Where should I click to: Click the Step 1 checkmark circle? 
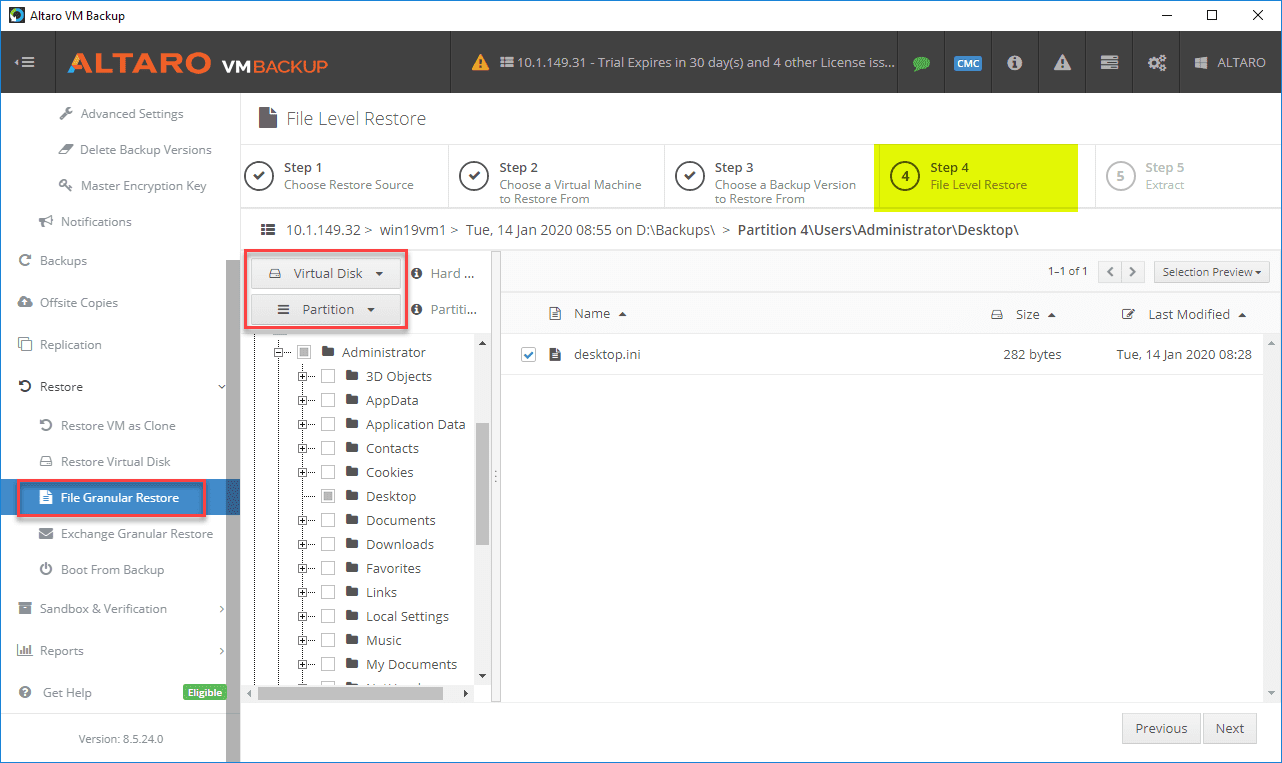tap(260, 176)
